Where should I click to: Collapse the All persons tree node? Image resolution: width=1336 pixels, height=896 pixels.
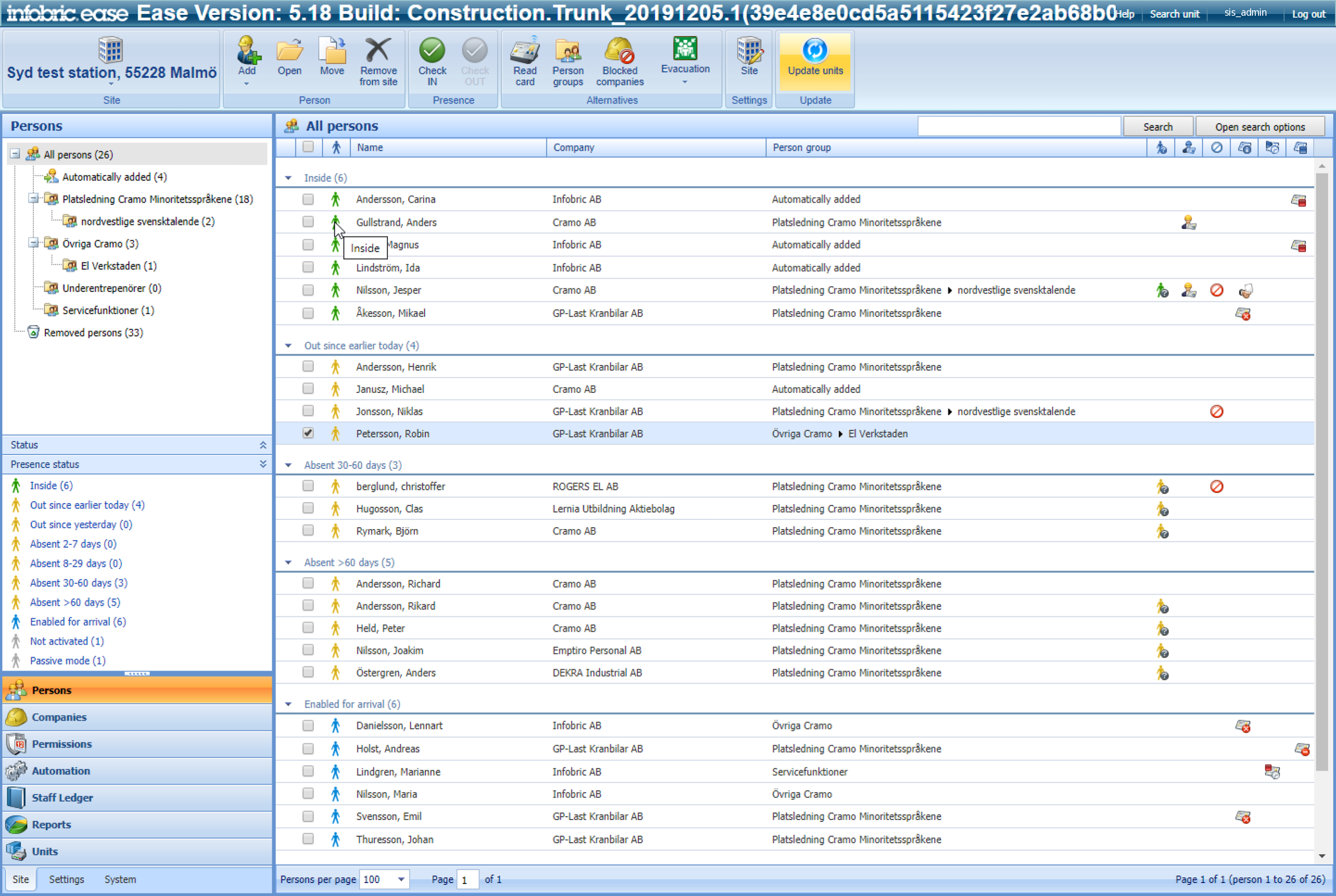coord(15,154)
